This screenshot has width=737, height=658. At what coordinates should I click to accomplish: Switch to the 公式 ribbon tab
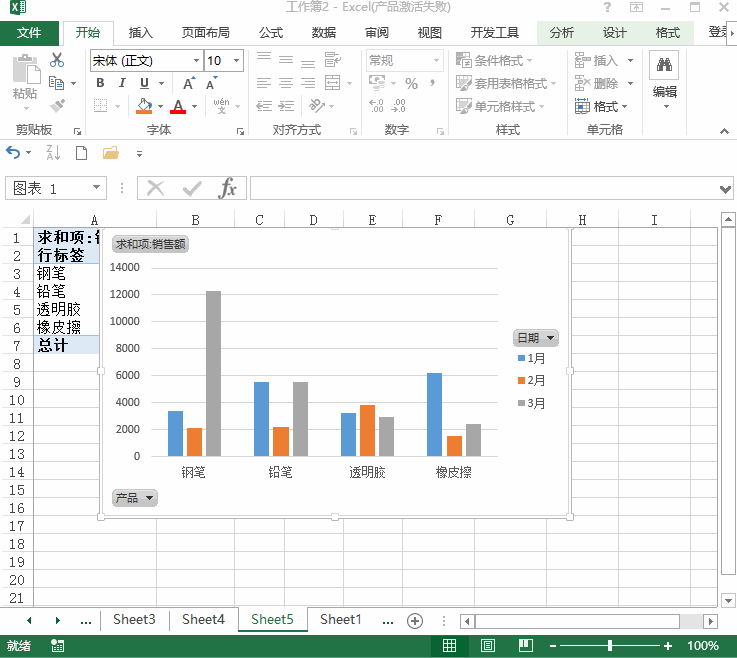point(271,33)
